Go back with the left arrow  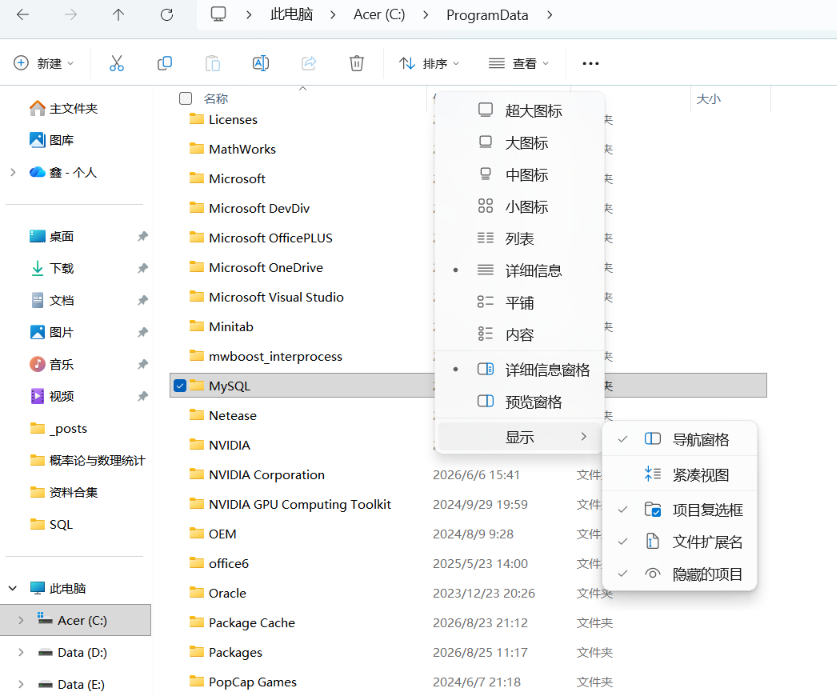coord(23,14)
